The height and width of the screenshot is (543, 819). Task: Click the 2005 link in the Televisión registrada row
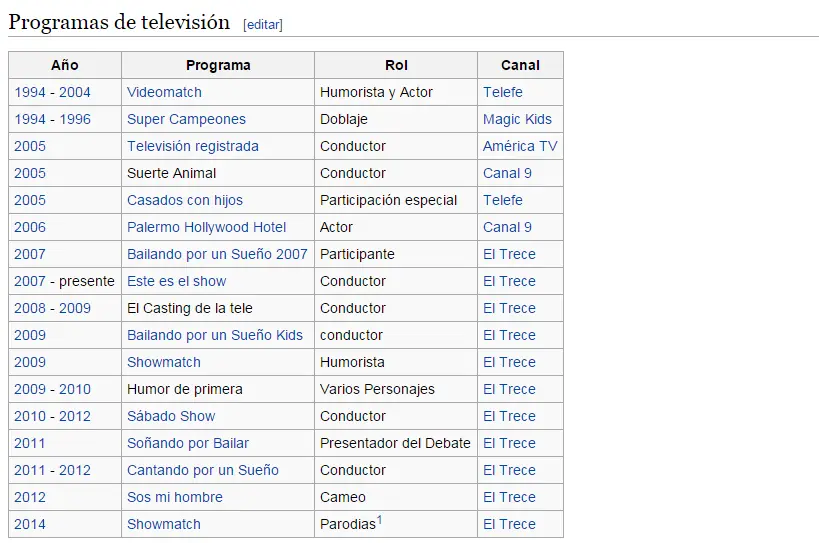[x=30, y=146]
